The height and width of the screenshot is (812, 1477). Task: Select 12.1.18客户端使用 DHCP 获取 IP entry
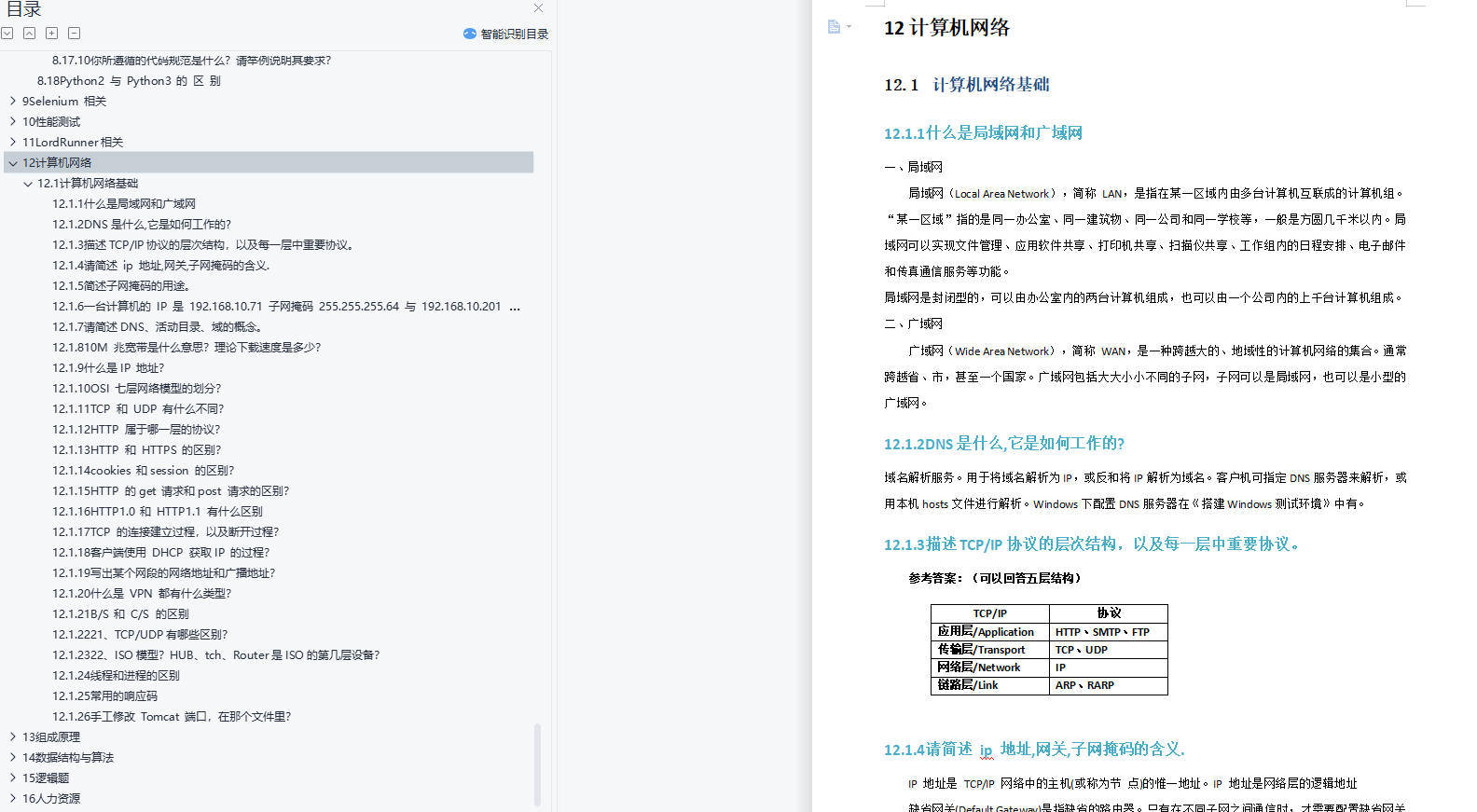coord(161,552)
